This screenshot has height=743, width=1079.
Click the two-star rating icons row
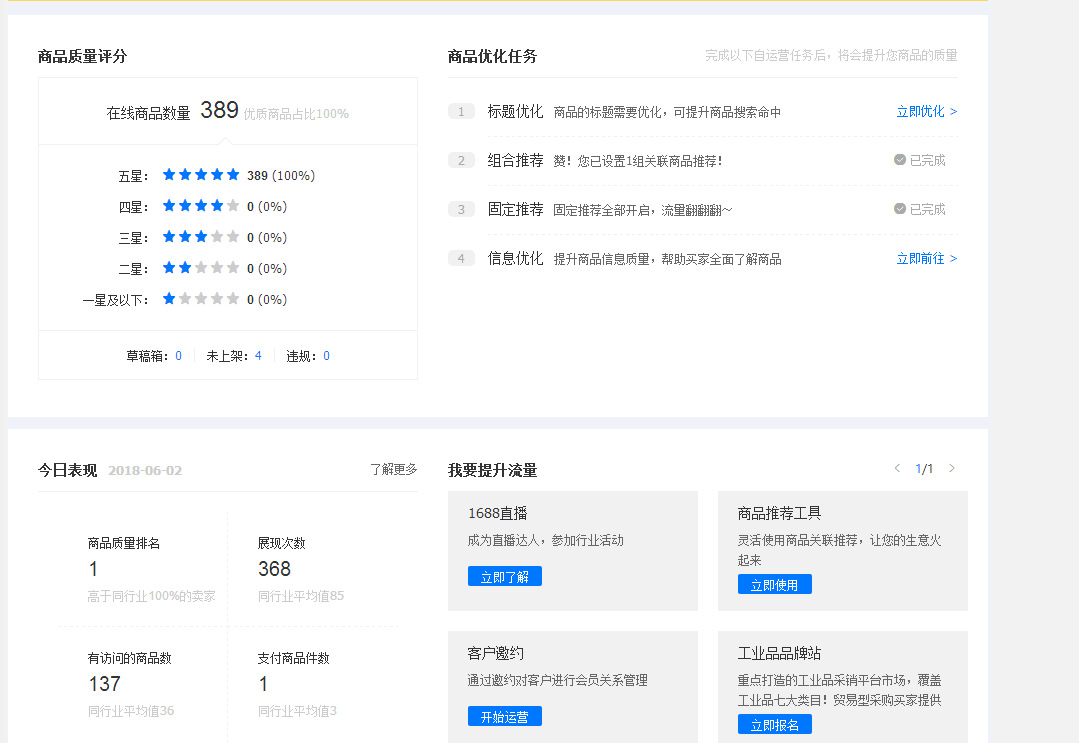tap(201, 268)
